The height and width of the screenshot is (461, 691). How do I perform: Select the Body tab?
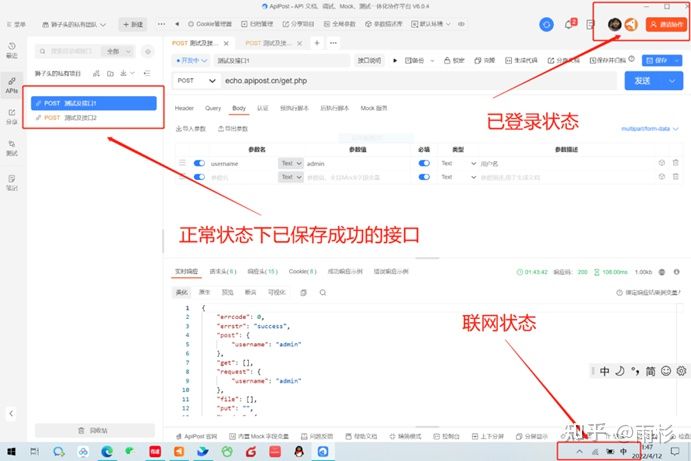pyautogui.click(x=239, y=108)
